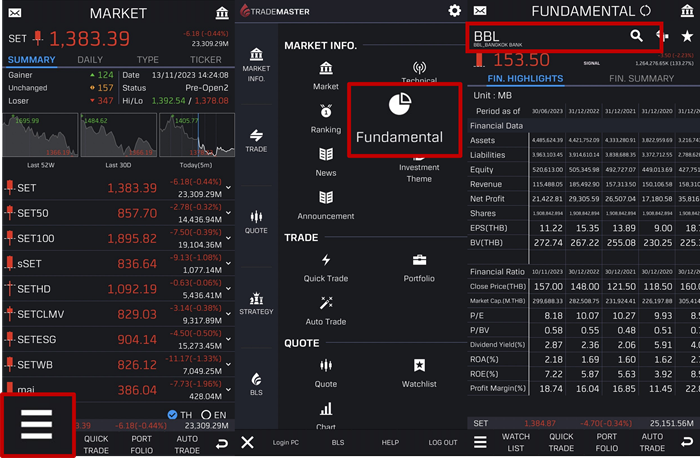Open TradeMaster settings gear
This screenshot has width=700, height=458.
(x=454, y=11)
